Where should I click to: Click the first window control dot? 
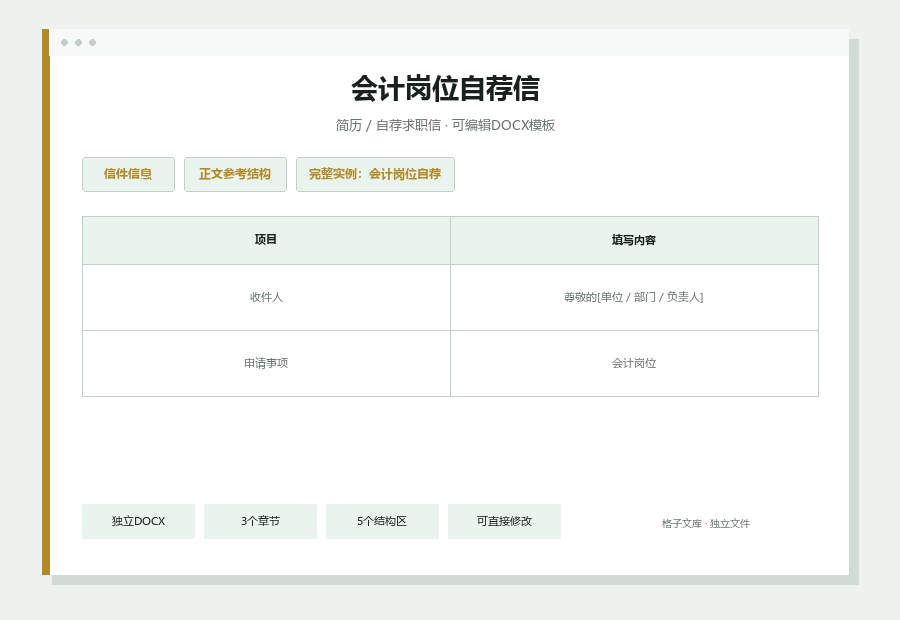pyautogui.click(x=64, y=42)
